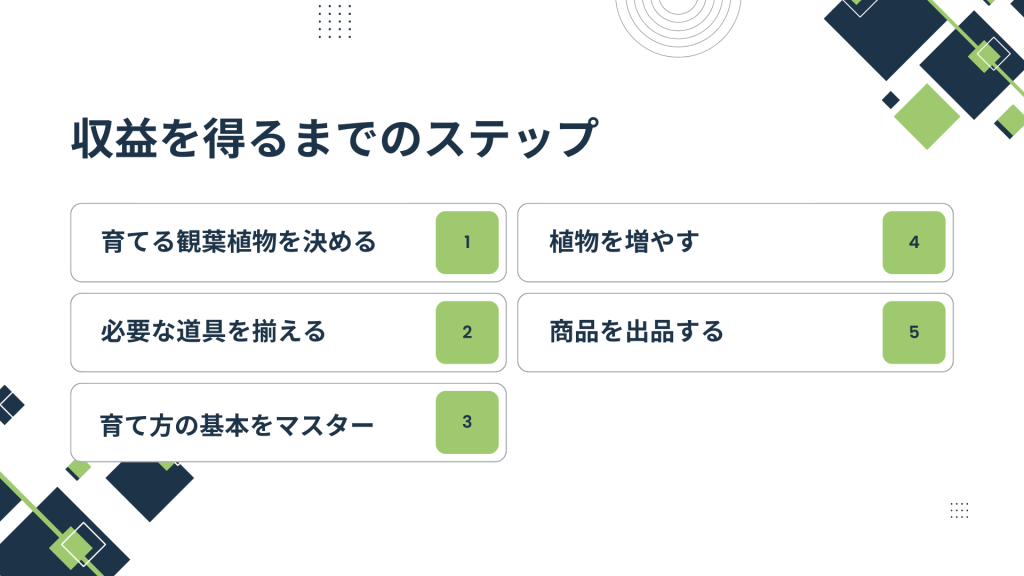Image resolution: width=1024 pixels, height=576 pixels.
Task: Click the green number 5 badge
Action: pyautogui.click(x=914, y=332)
